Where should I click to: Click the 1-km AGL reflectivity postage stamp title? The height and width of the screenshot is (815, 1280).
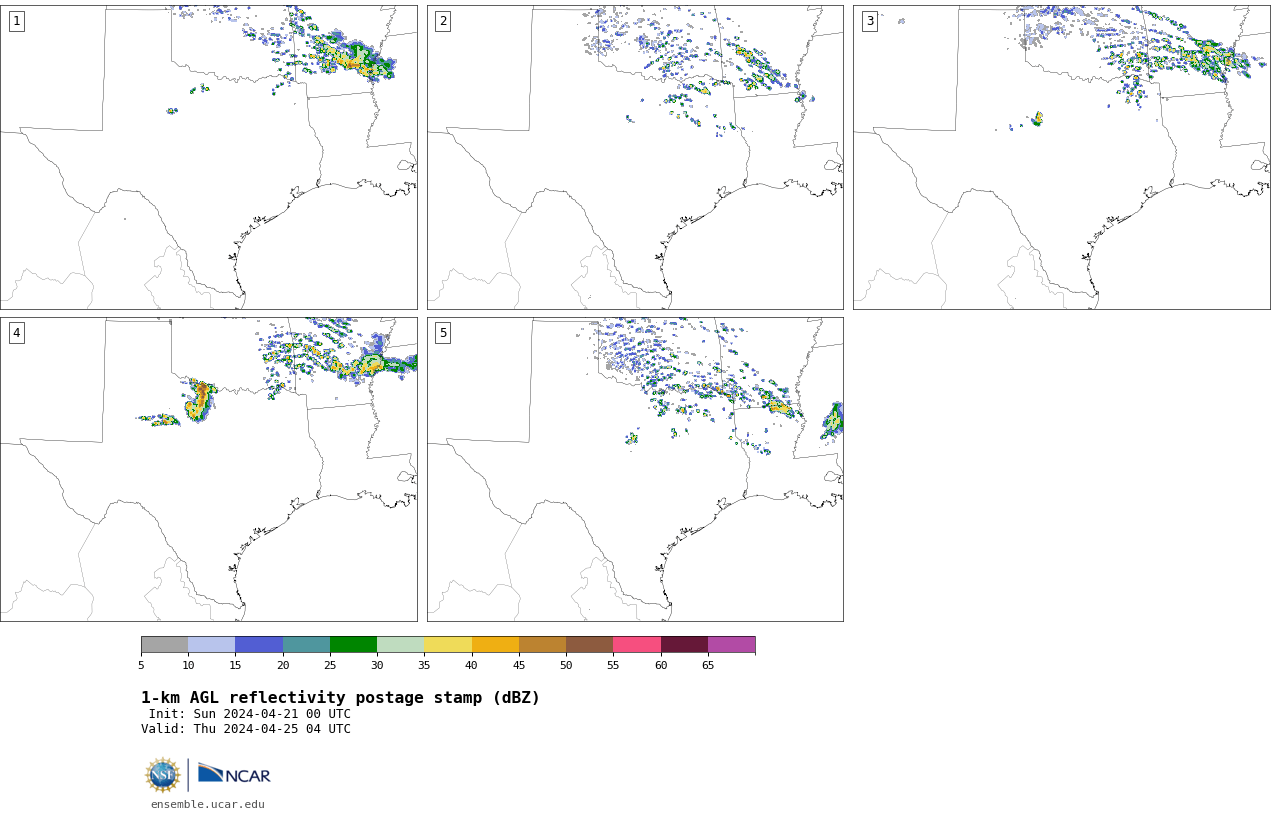(340, 698)
